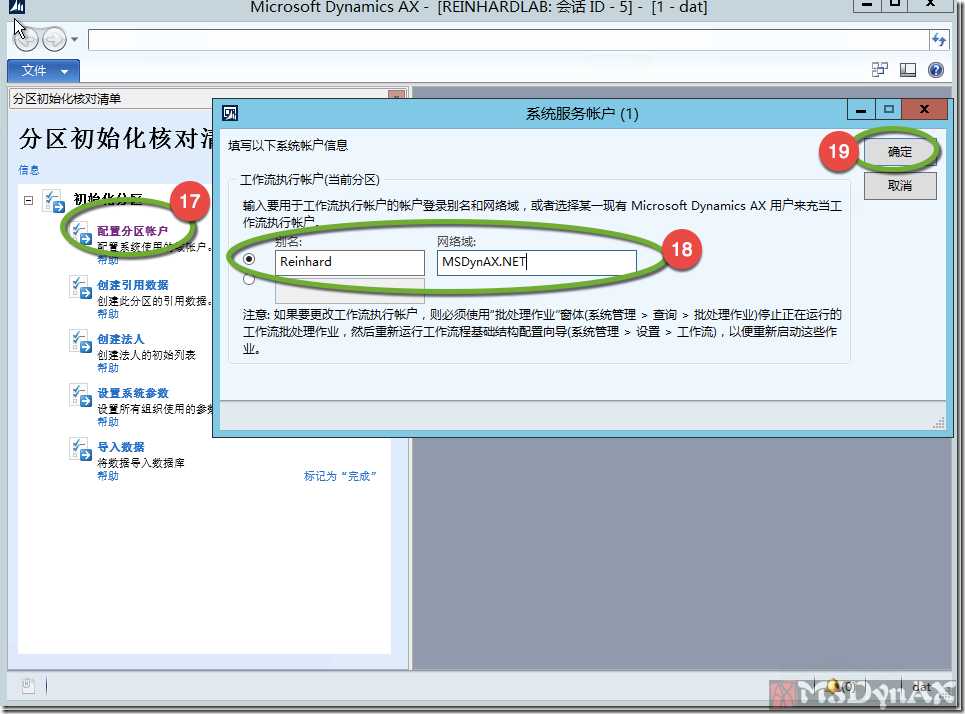Click the 别名 field containing Reinhard
The height and width of the screenshot is (714, 965).
click(350, 262)
